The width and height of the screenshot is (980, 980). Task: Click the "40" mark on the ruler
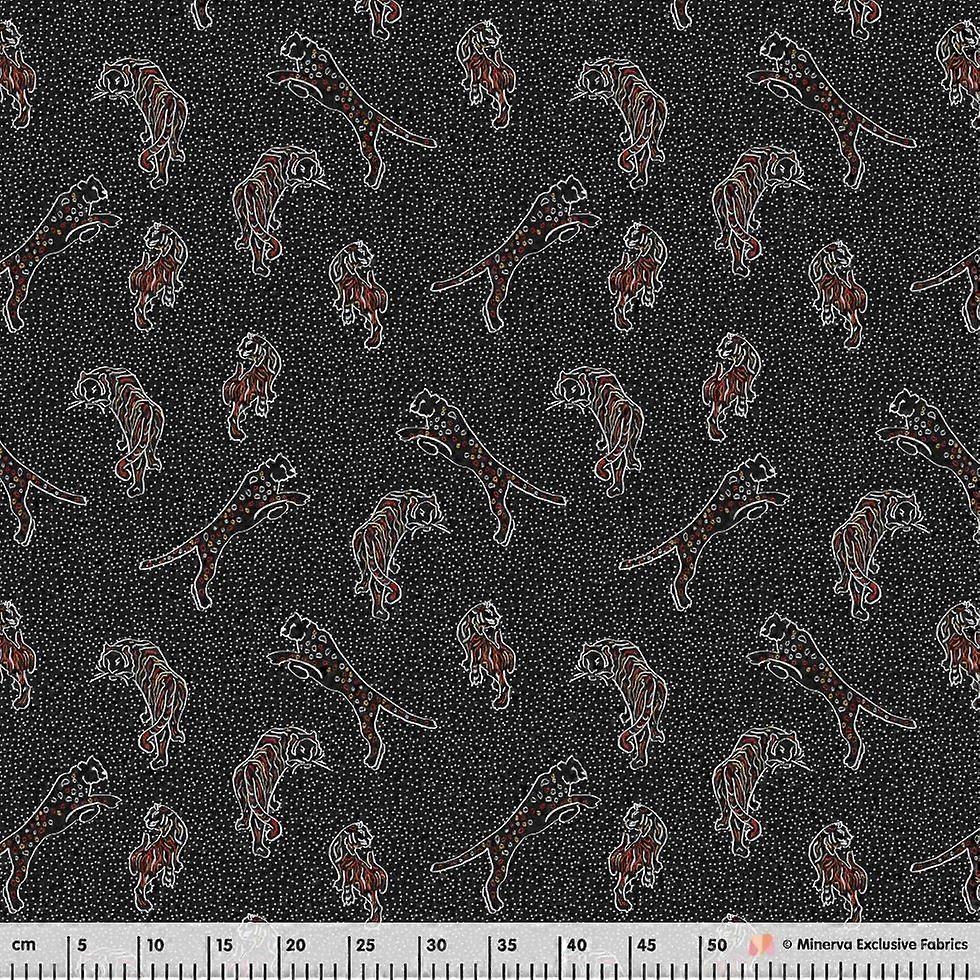click(x=578, y=944)
